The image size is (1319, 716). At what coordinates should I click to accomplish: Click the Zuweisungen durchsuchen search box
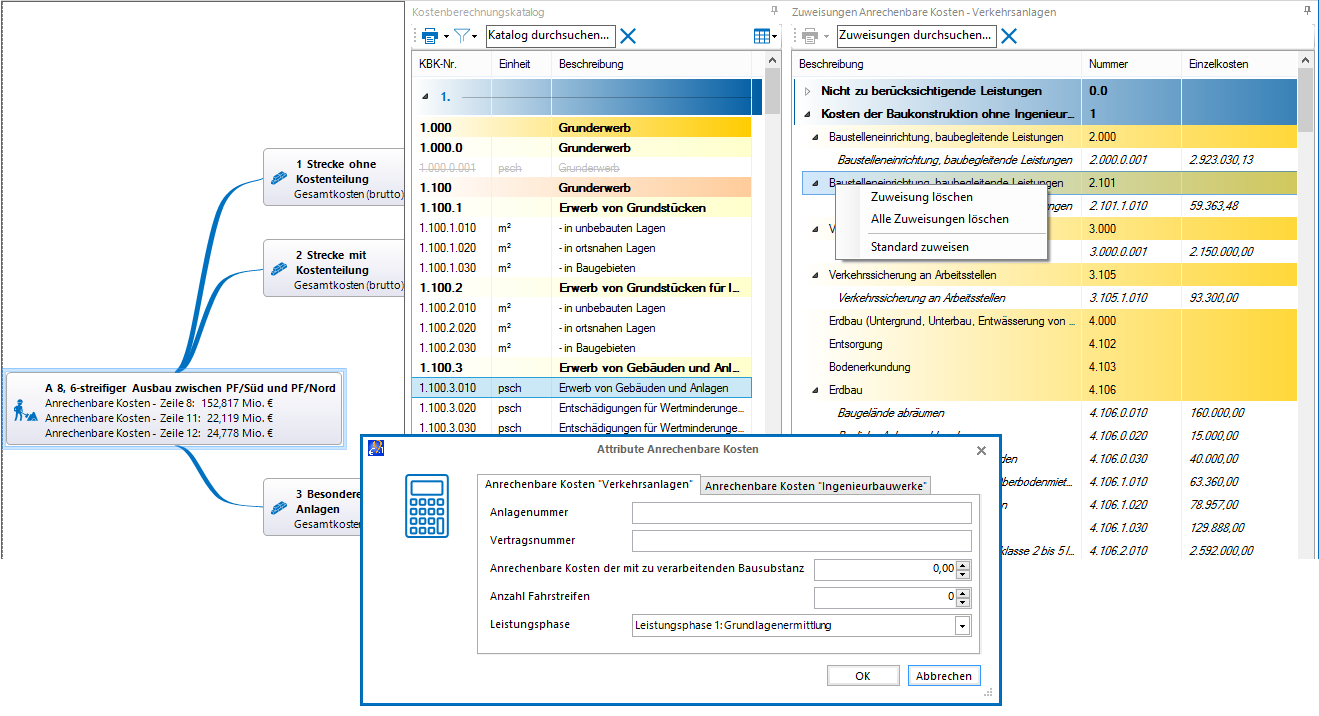point(916,36)
